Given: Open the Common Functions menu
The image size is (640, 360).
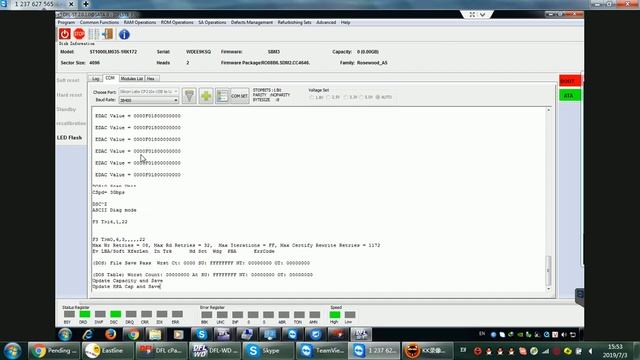Looking at the screenshot, I should (x=99, y=22).
